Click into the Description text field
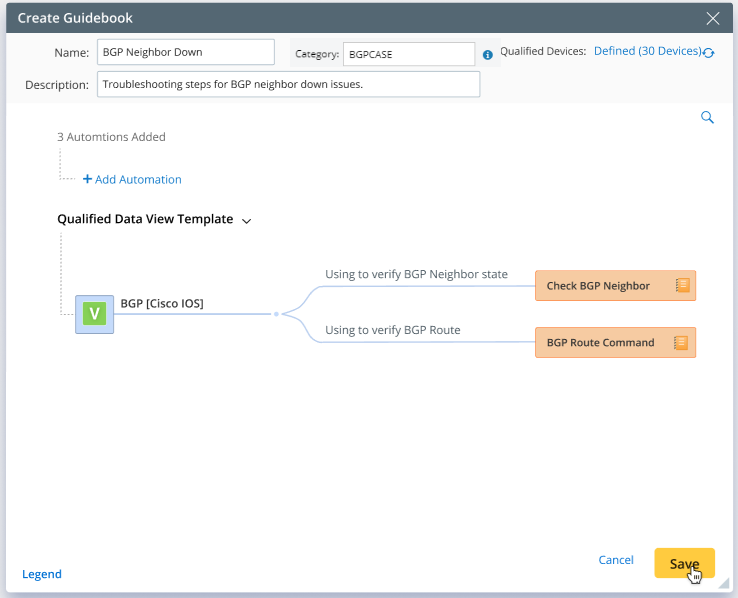 coord(289,84)
